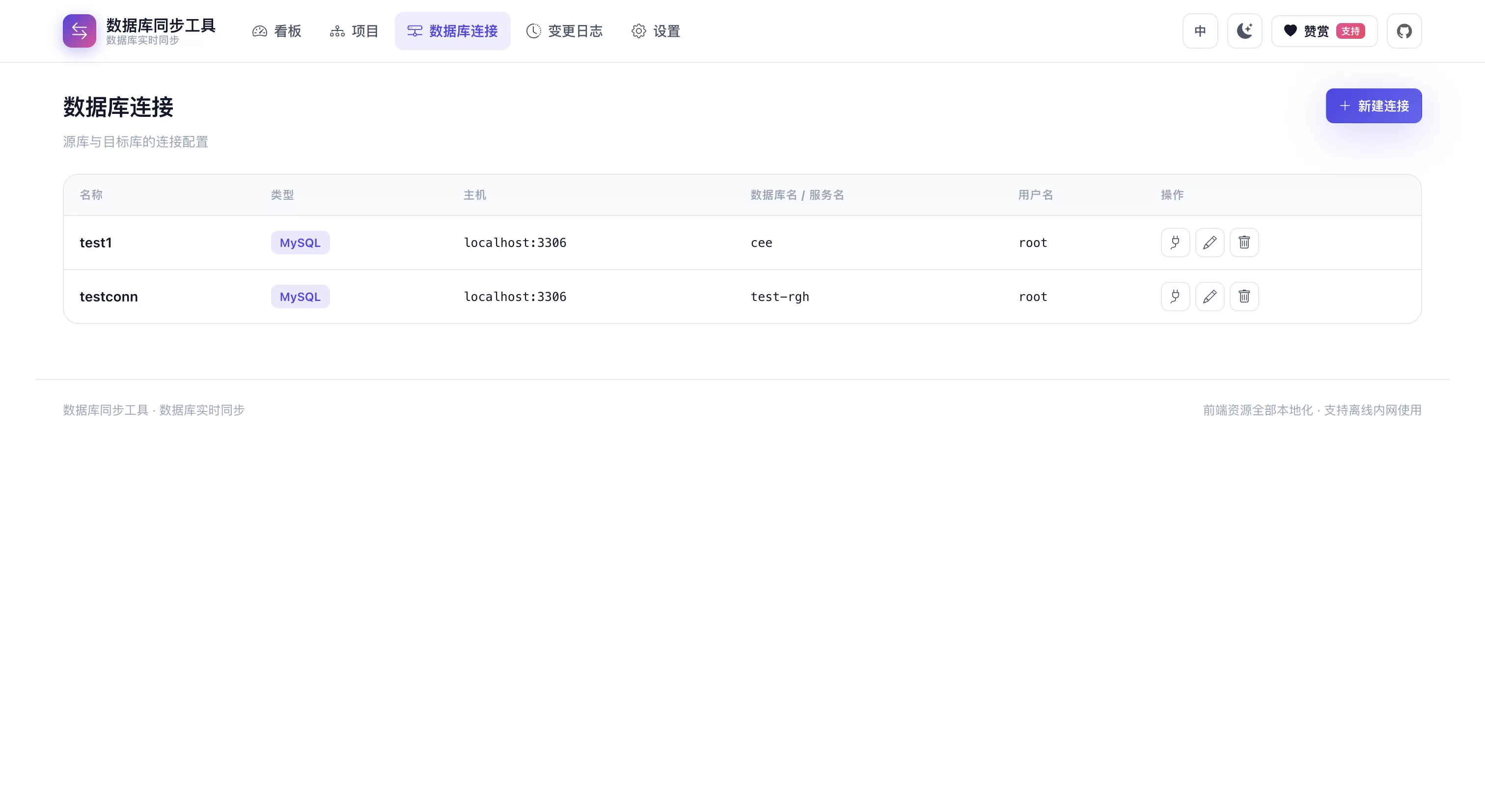Click the 操作 column header

(x=1173, y=195)
